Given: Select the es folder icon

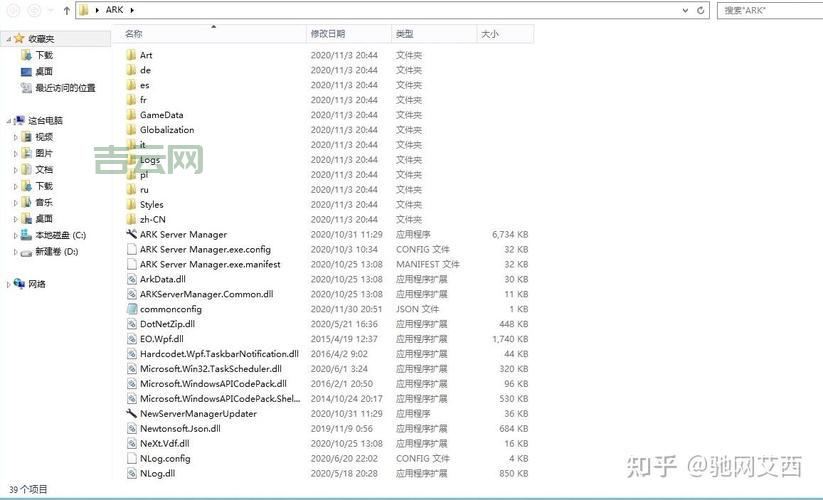Looking at the screenshot, I should tap(131, 85).
